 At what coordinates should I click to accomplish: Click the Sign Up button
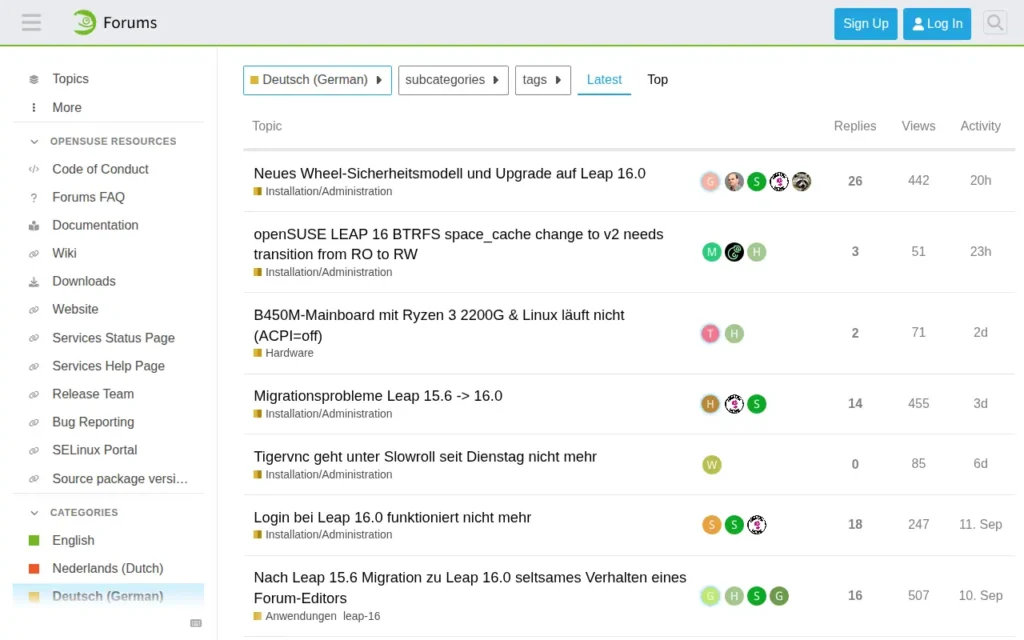(865, 24)
